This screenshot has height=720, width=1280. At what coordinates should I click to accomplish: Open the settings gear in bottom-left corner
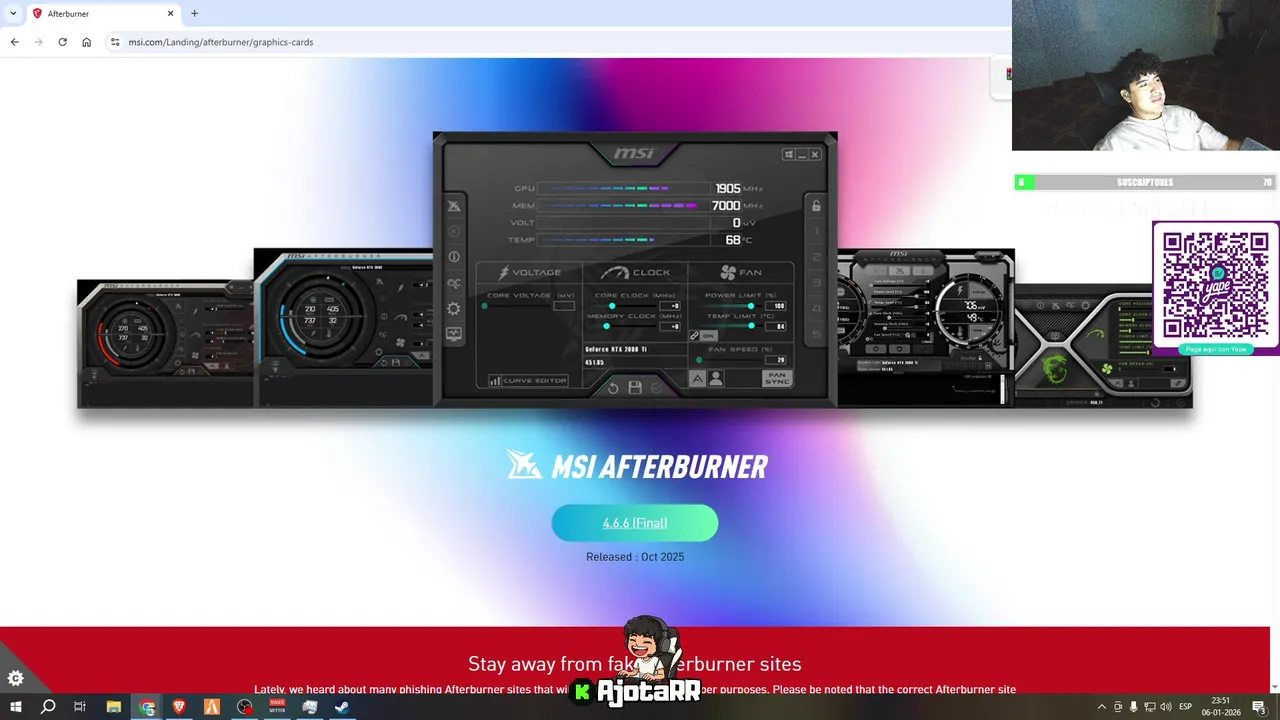15,679
